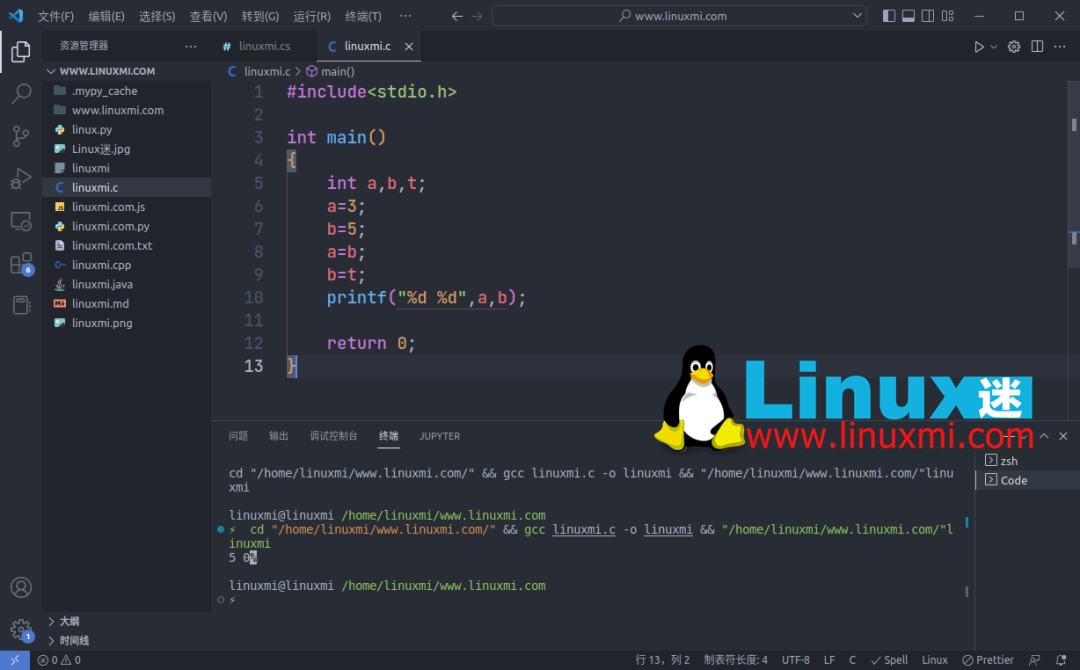Screen dimensions: 1080x670
Task: Close the terminal panel
Action: tap(1063, 436)
